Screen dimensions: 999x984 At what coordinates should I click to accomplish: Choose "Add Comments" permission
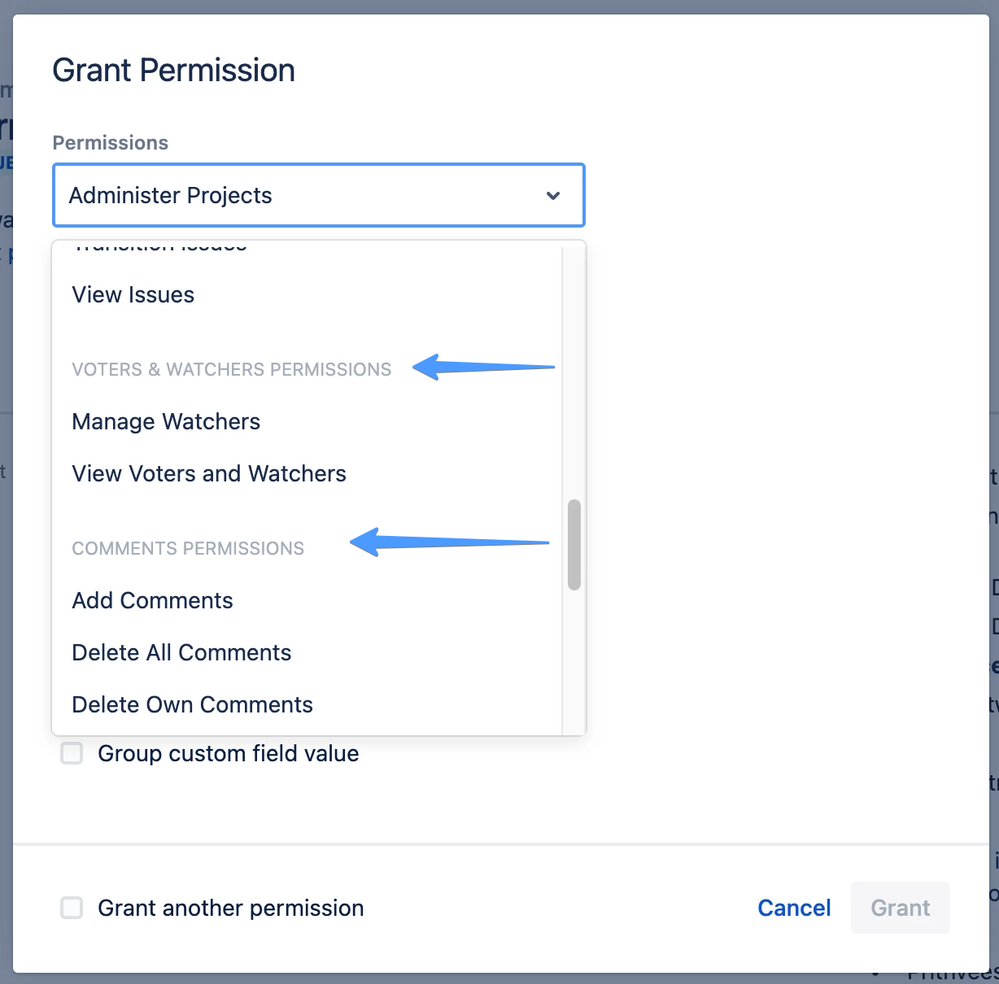pos(152,601)
